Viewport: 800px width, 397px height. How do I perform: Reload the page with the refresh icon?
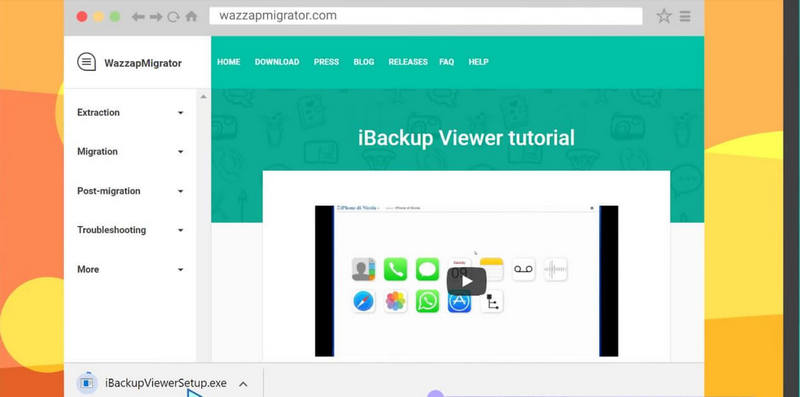coord(173,17)
